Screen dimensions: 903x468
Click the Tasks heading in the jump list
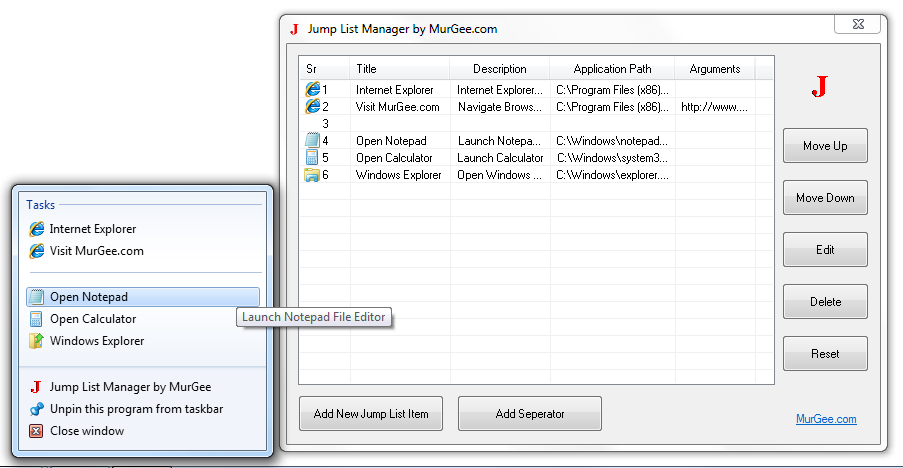(x=40, y=205)
